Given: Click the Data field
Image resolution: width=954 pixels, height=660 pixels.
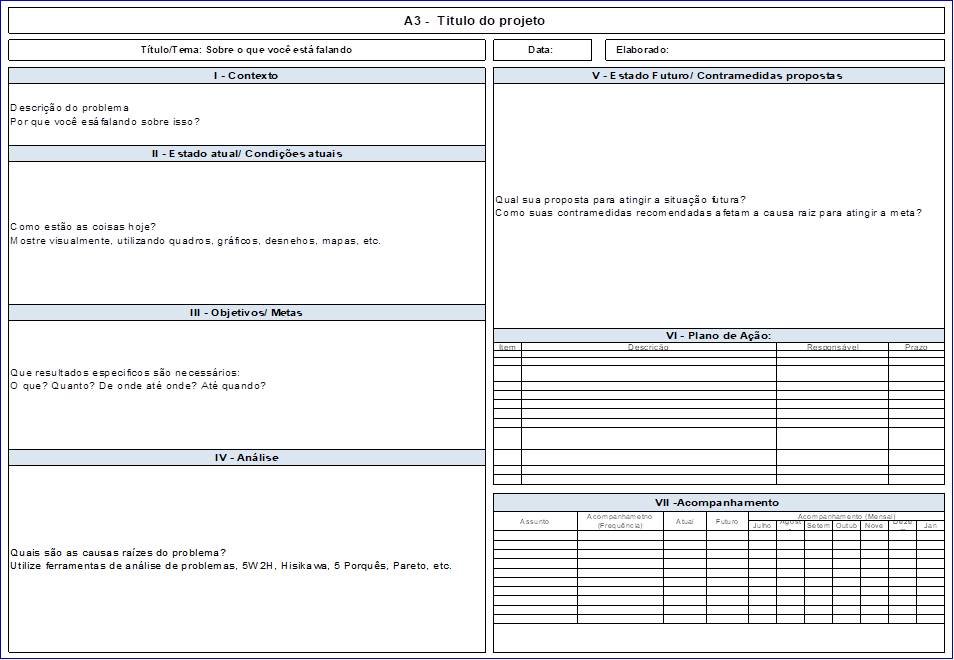Looking at the screenshot, I should pyautogui.click(x=540, y=50).
